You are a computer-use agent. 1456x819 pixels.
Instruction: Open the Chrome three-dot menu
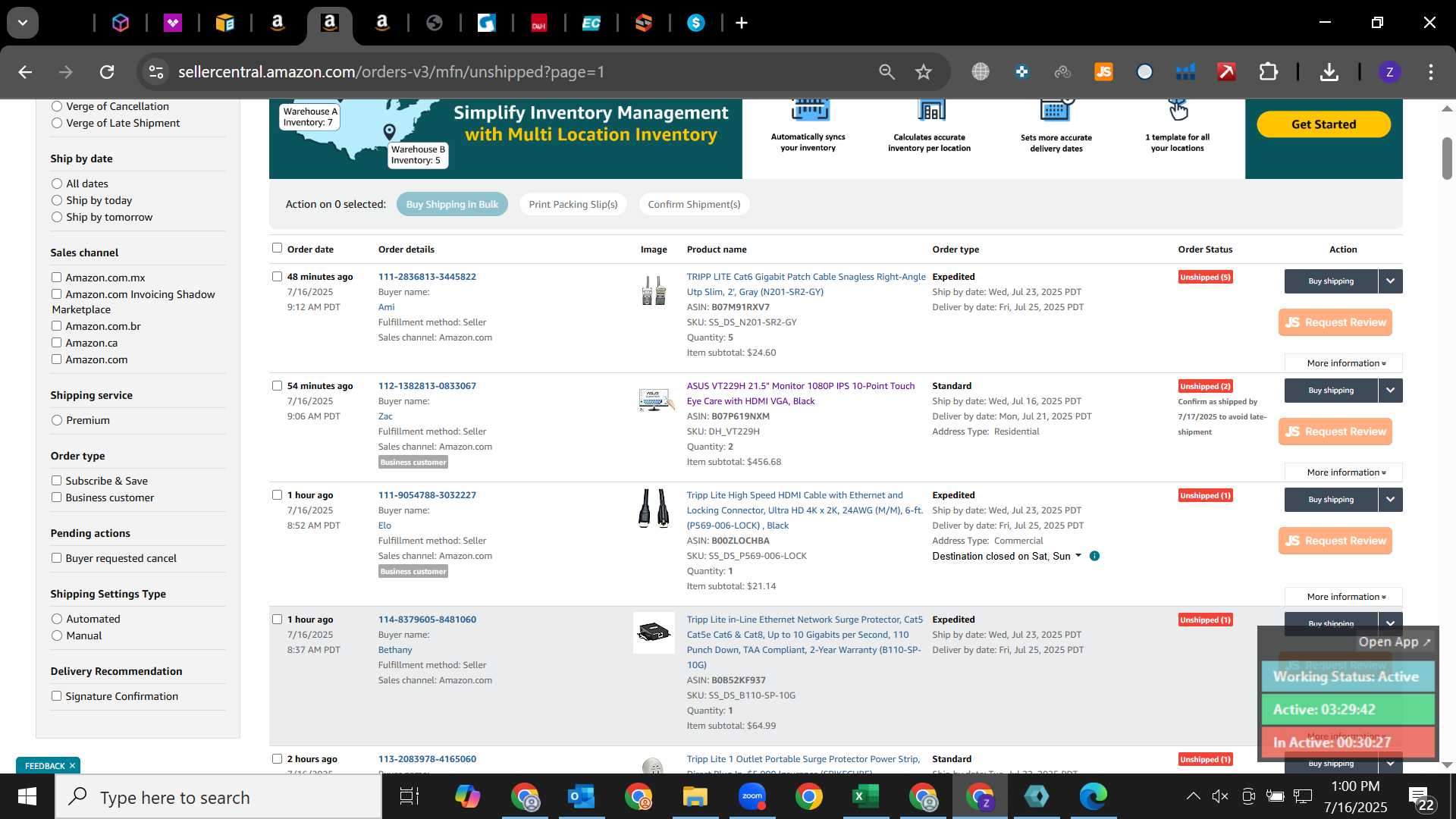pos(1430,72)
